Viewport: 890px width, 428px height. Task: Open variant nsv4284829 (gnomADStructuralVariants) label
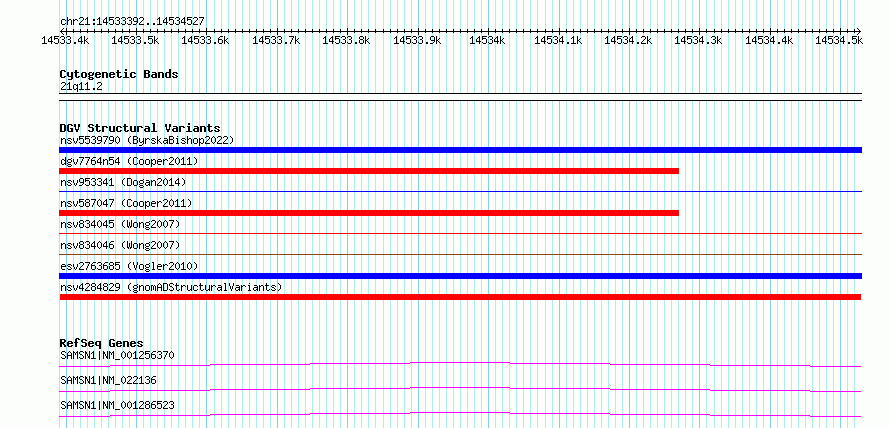pyautogui.click(x=171, y=287)
